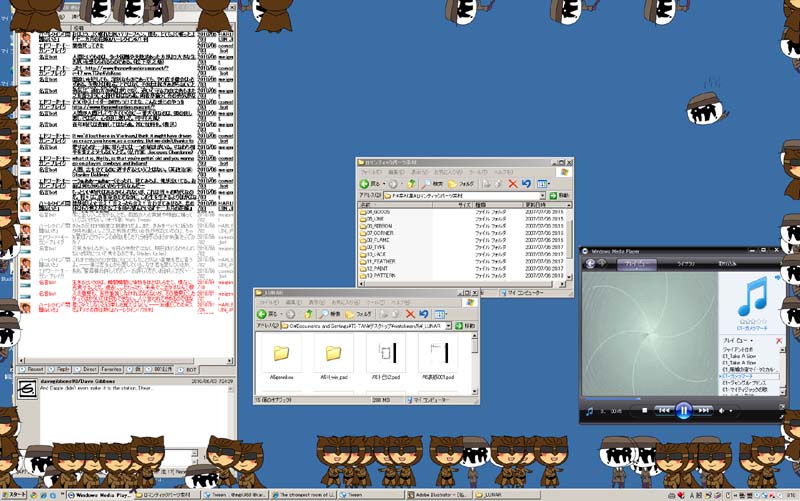Select the 13_PATTERN folder row
800x501 pixels.
coord(464,275)
